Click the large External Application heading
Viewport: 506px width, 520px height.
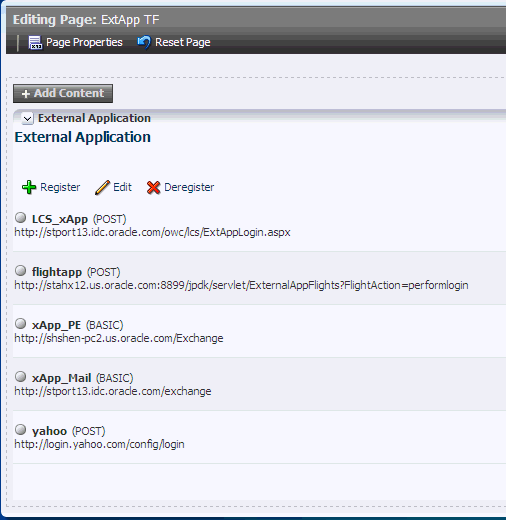point(83,137)
